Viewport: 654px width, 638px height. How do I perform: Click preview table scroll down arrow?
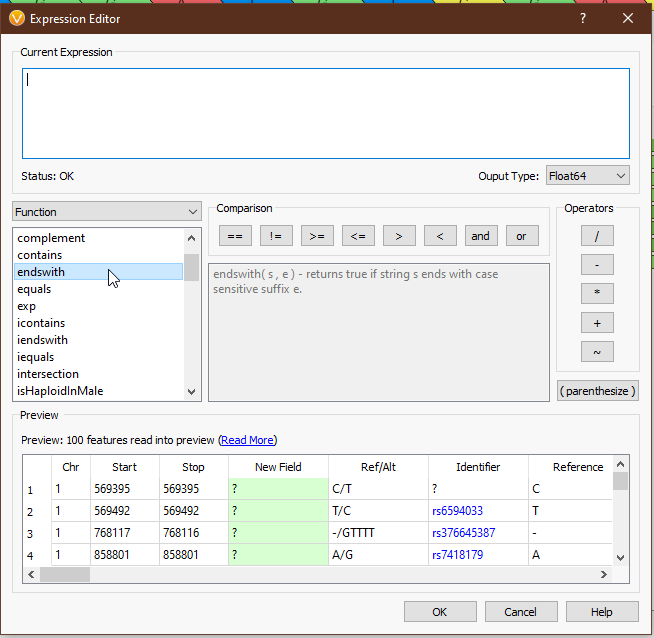(x=620, y=558)
